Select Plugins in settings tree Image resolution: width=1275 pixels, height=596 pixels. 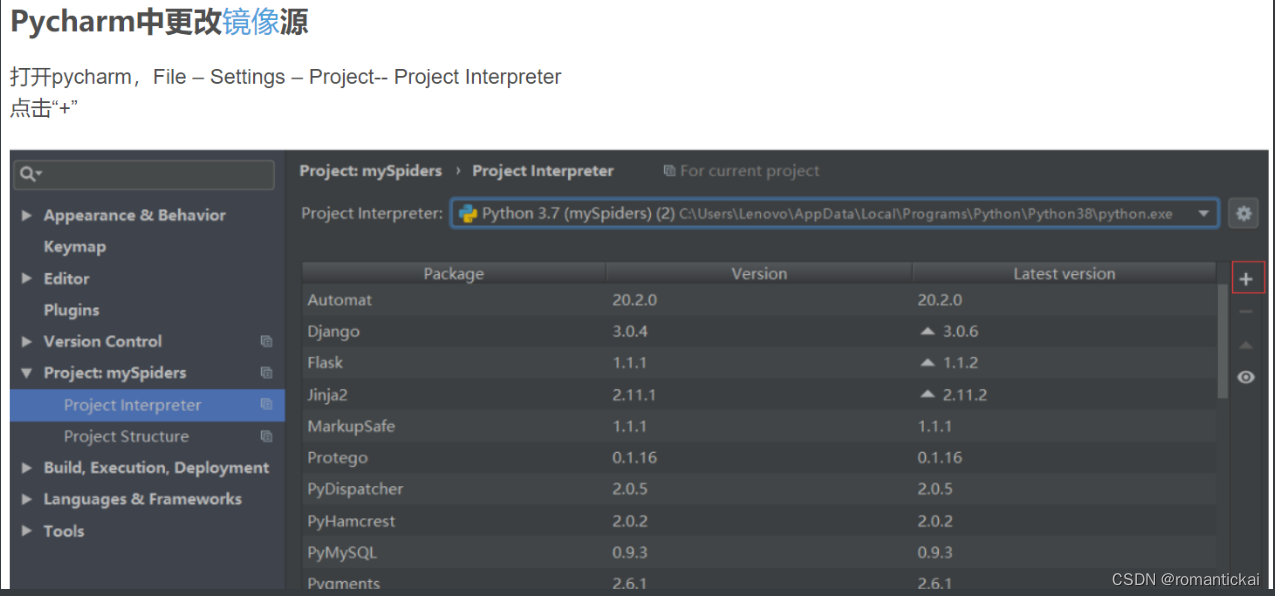(x=71, y=310)
